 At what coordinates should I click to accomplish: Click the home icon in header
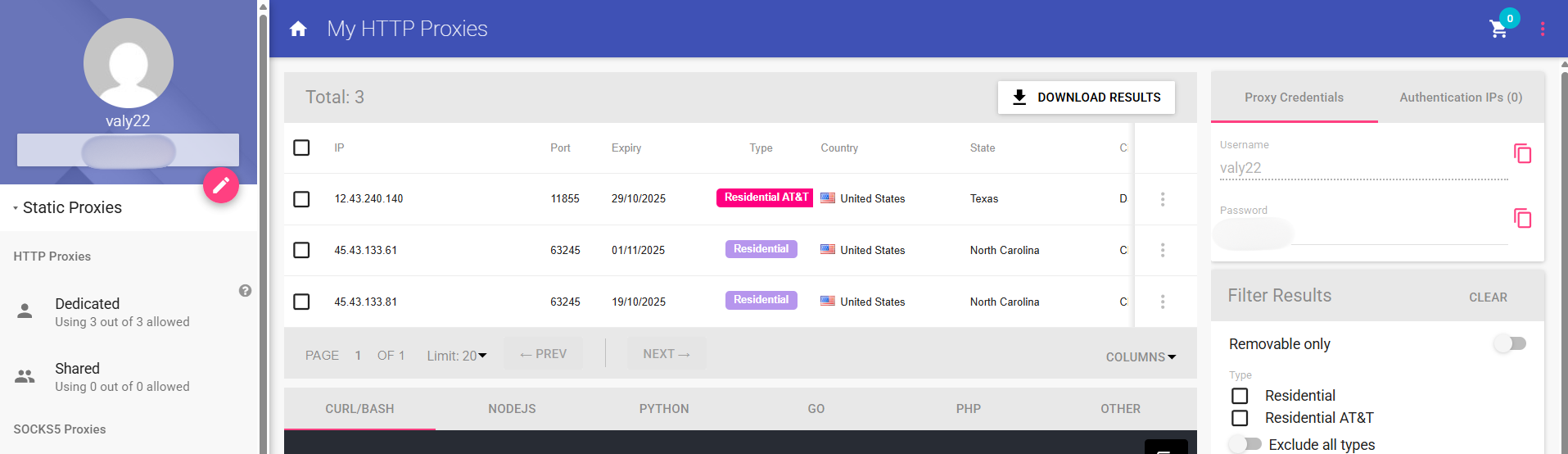point(298,30)
